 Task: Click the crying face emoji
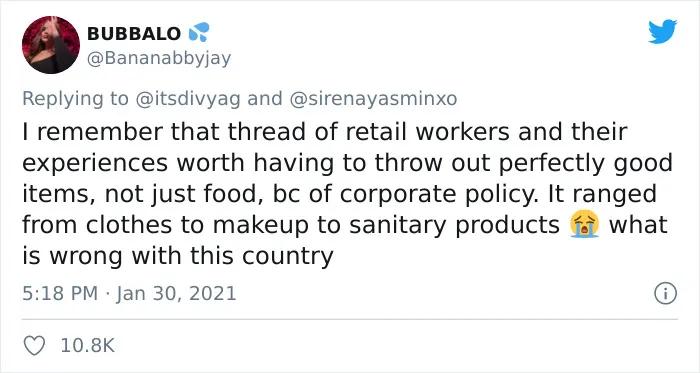pos(584,225)
